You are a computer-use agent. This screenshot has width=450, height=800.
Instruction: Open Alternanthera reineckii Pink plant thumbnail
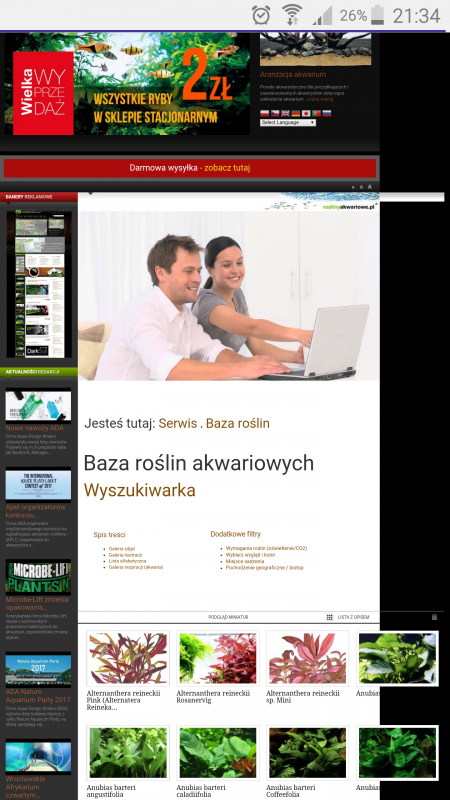coord(128,658)
